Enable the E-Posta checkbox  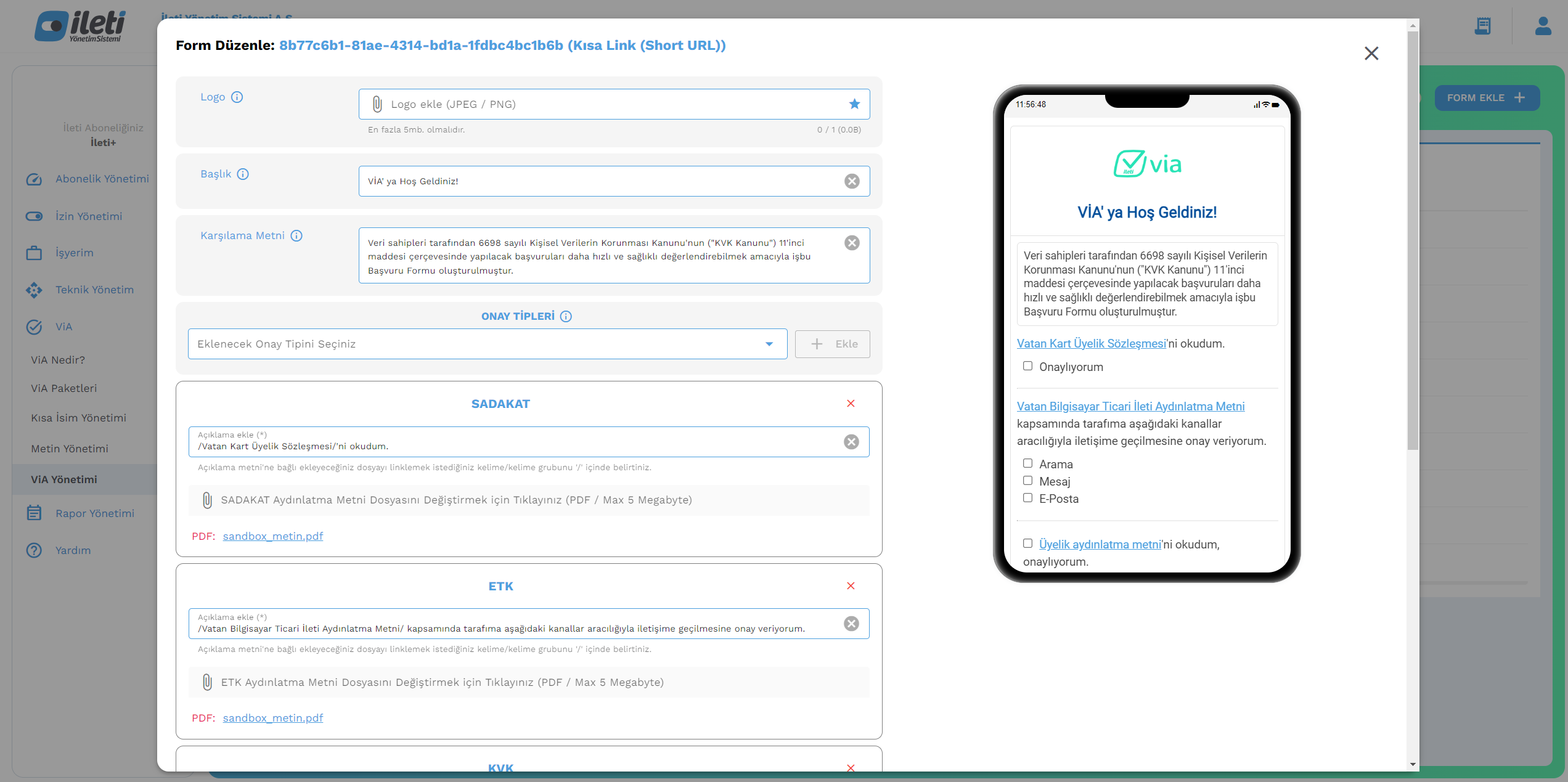pos(1027,498)
